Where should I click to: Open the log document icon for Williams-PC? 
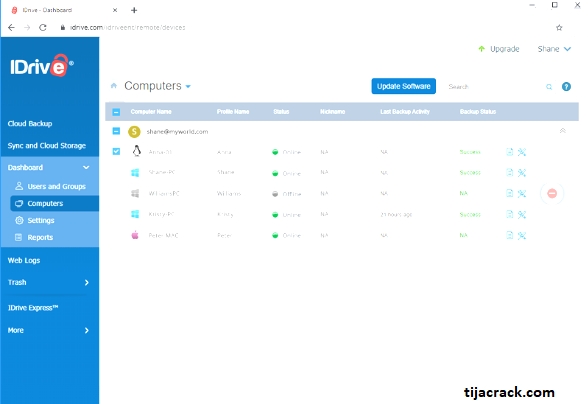click(510, 194)
